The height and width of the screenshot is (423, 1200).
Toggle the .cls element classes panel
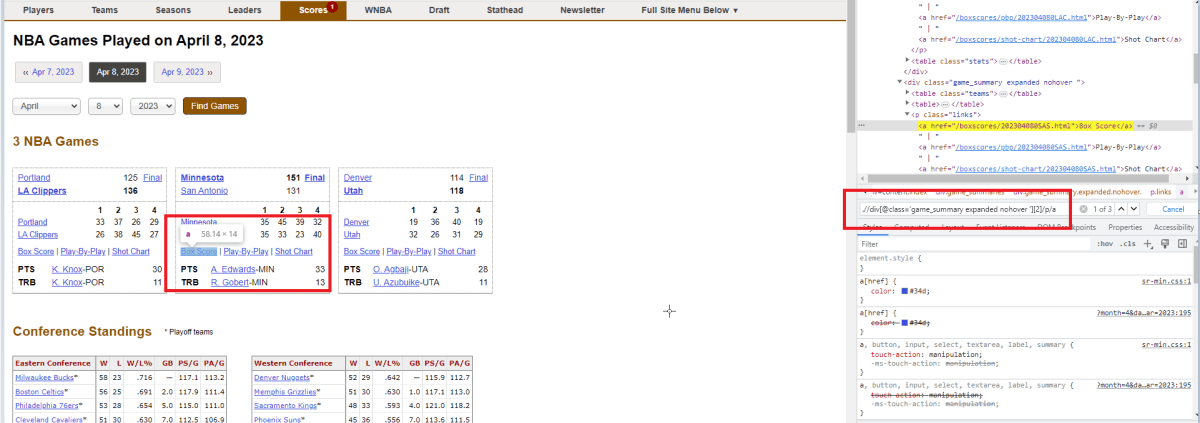[1128, 243]
